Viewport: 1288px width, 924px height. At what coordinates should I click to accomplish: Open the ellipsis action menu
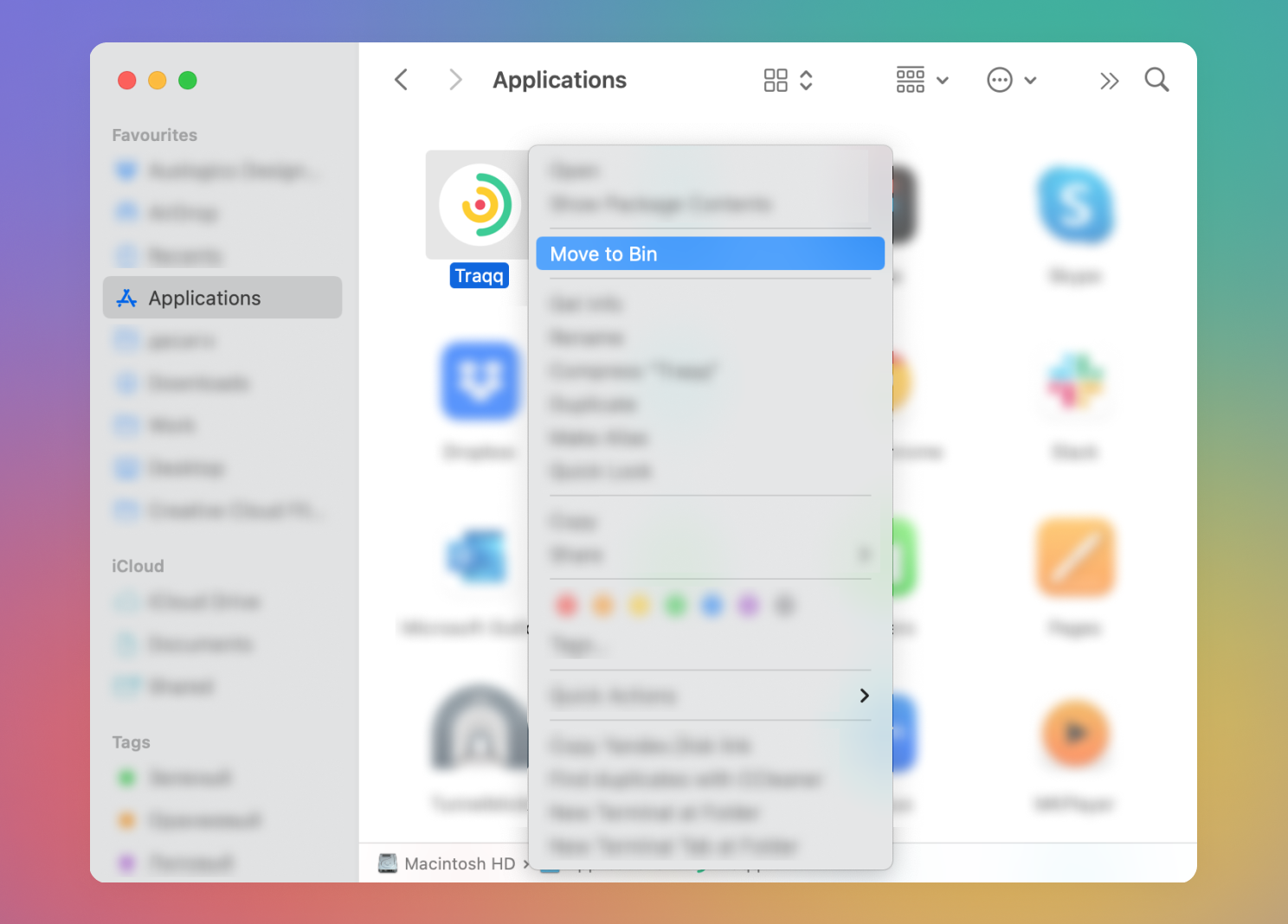pos(1000,80)
